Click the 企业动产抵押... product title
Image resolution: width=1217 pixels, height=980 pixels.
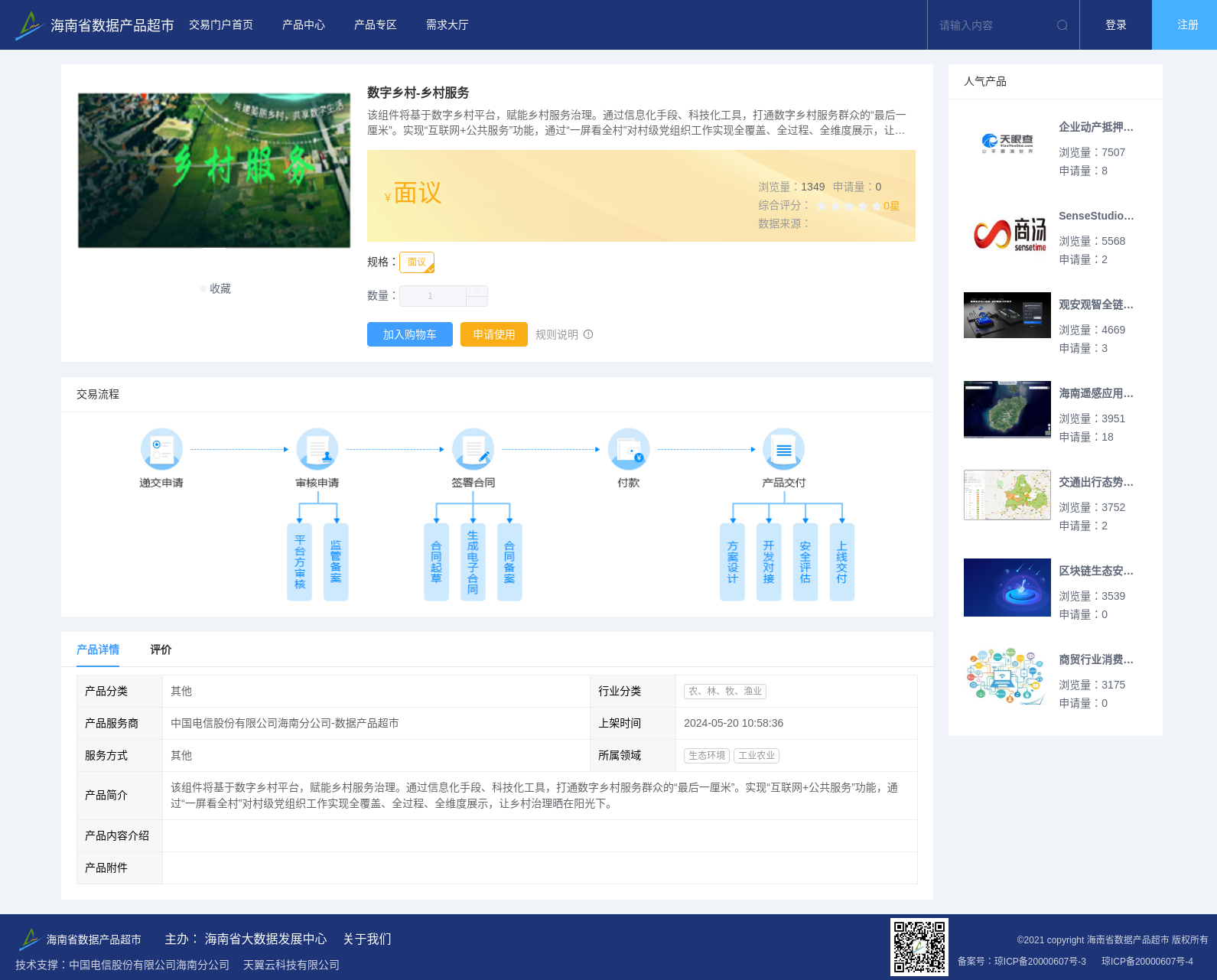pos(1096,127)
